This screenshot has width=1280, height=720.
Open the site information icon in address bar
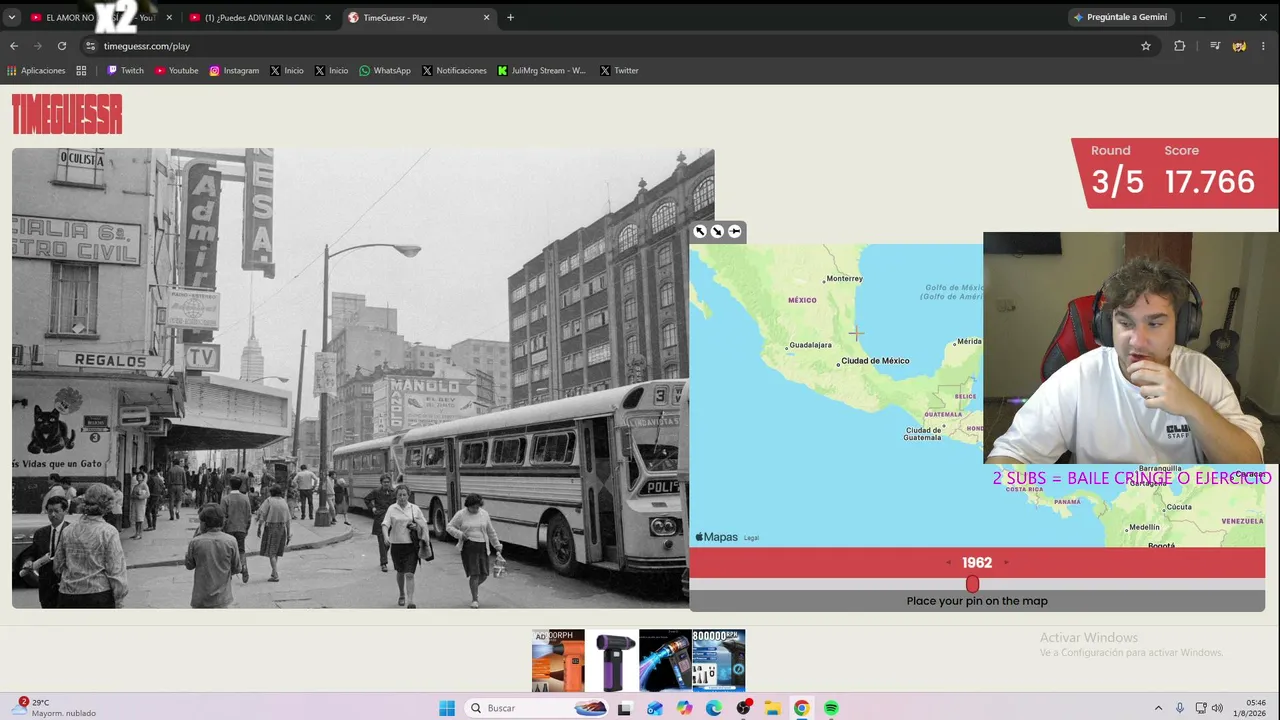pos(90,46)
